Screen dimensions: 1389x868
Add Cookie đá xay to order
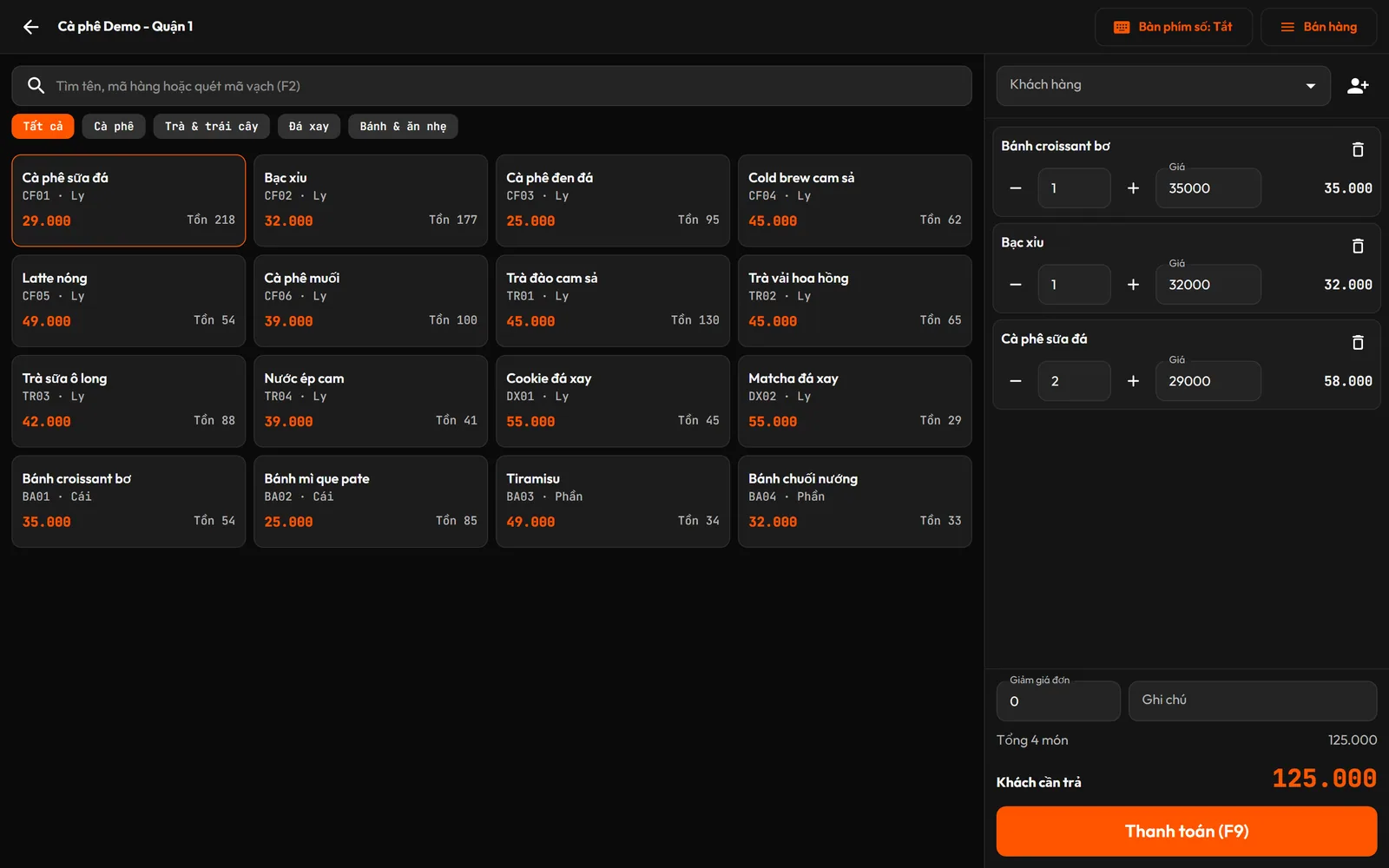click(613, 401)
